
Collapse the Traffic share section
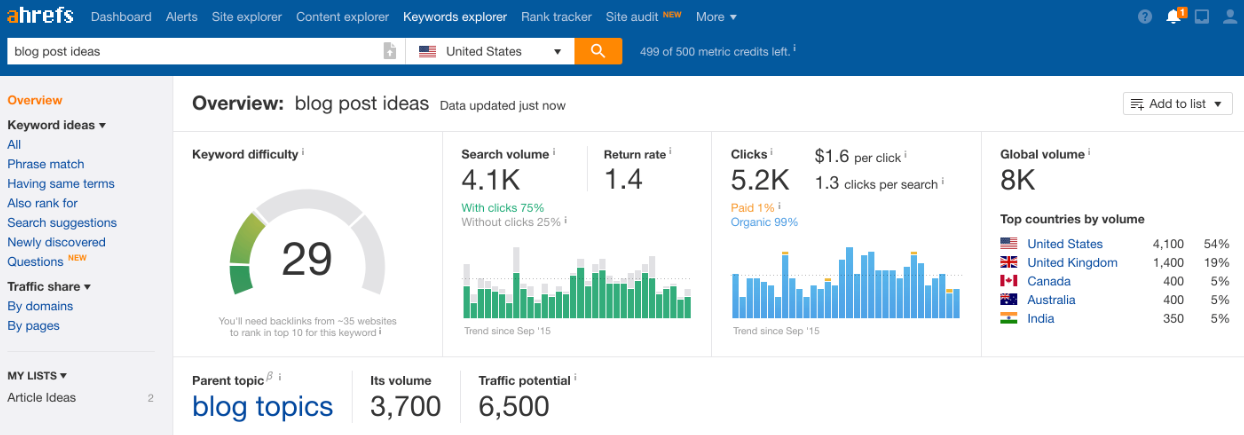coord(49,286)
